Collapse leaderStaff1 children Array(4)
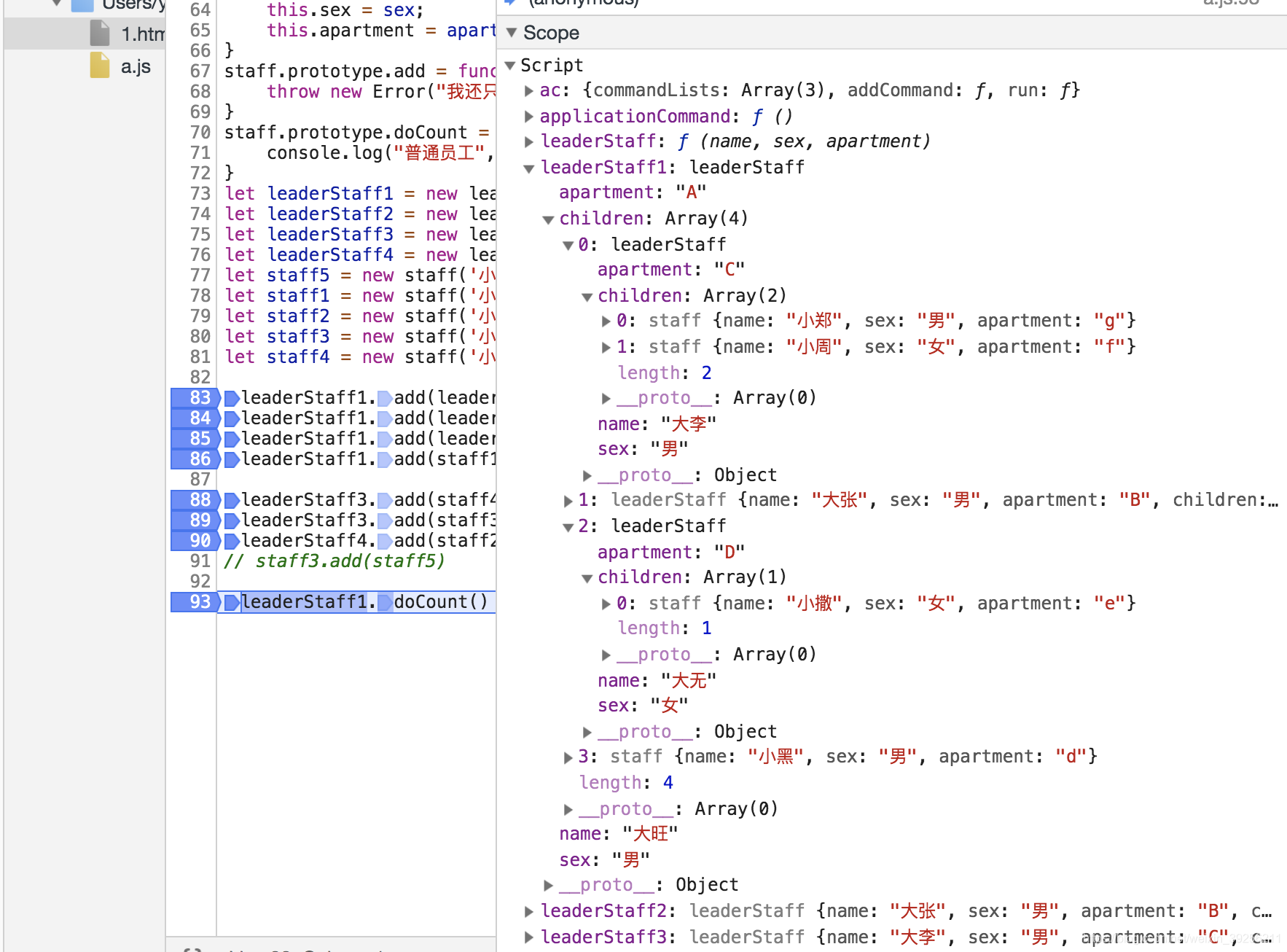The width and height of the screenshot is (1287, 952). tap(548, 219)
